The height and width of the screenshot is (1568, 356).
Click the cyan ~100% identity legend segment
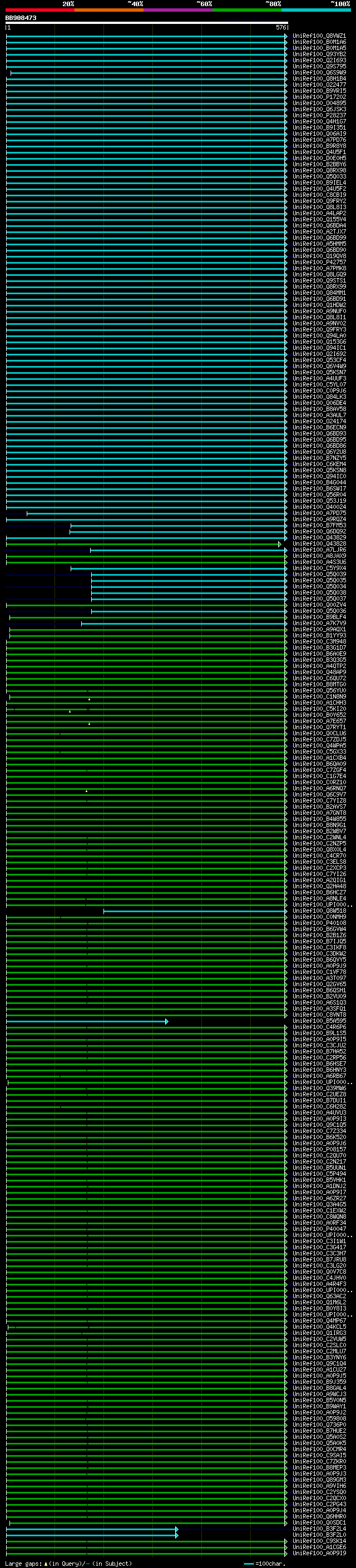coord(317,11)
